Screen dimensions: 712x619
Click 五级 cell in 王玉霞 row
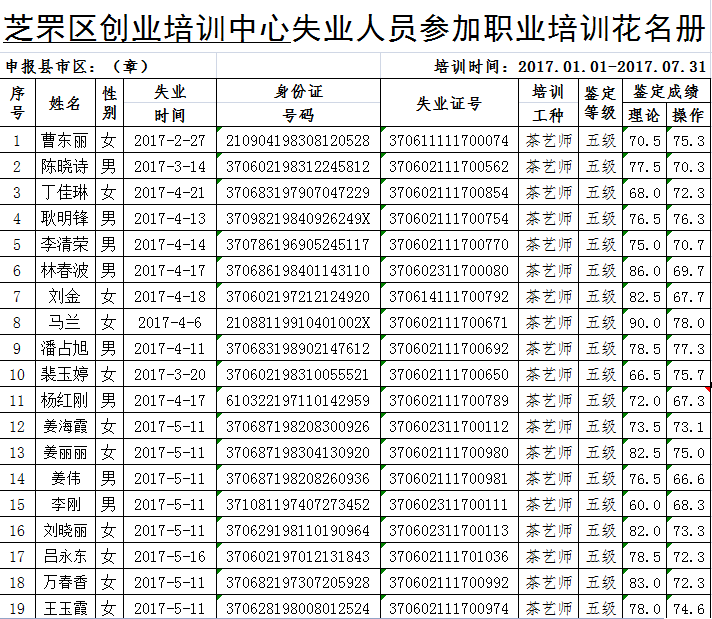click(x=600, y=608)
